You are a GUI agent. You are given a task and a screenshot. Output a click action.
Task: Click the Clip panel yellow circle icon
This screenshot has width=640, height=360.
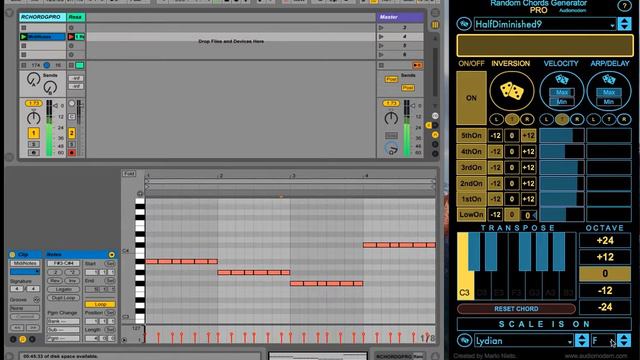(x=12, y=254)
